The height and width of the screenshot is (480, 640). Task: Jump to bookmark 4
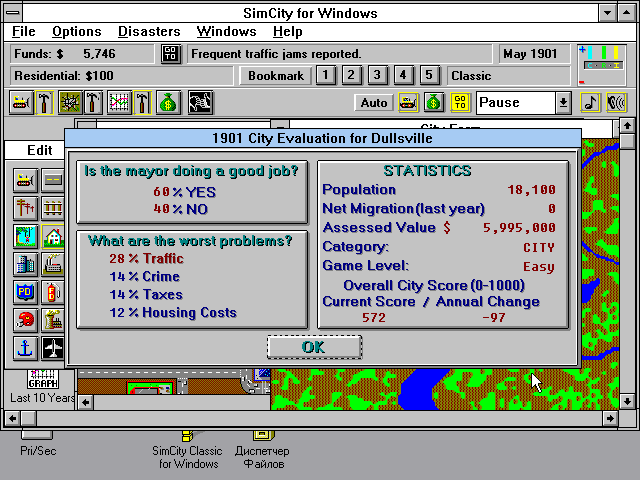coord(403,76)
